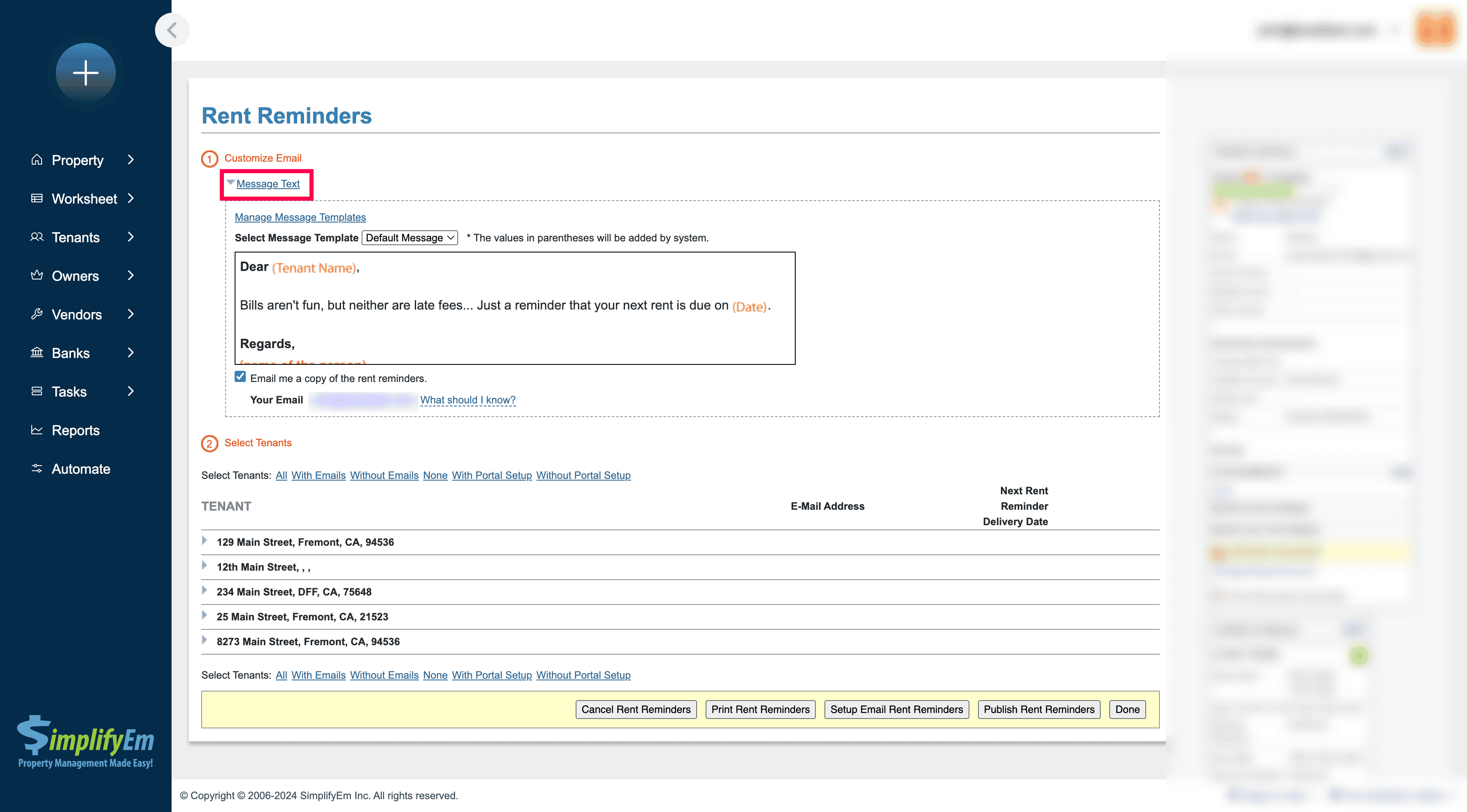1467x812 pixels.
Task: Click the Property house icon
Action: (x=37, y=159)
